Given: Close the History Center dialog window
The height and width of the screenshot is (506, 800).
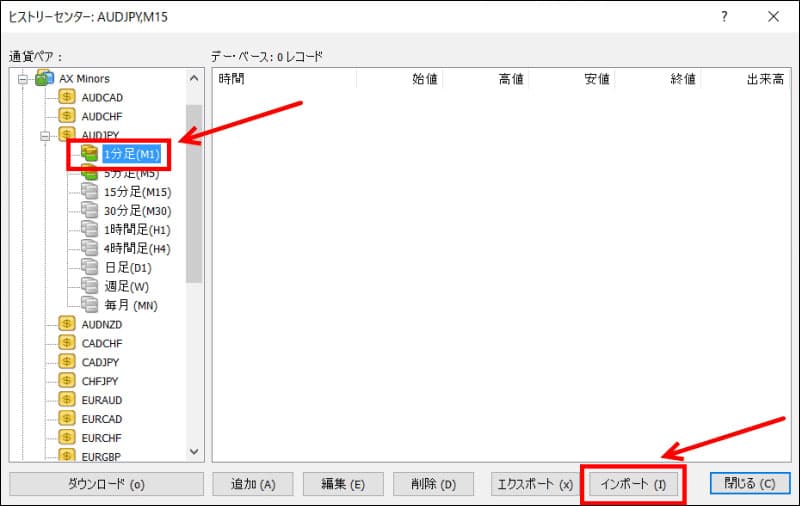Looking at the screenshot, I should click(773, 16).
